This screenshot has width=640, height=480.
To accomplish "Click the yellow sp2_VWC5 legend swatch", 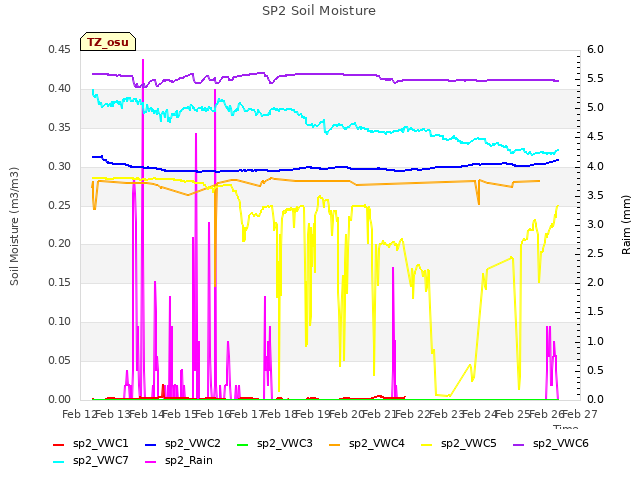I will tap(427, 444).
